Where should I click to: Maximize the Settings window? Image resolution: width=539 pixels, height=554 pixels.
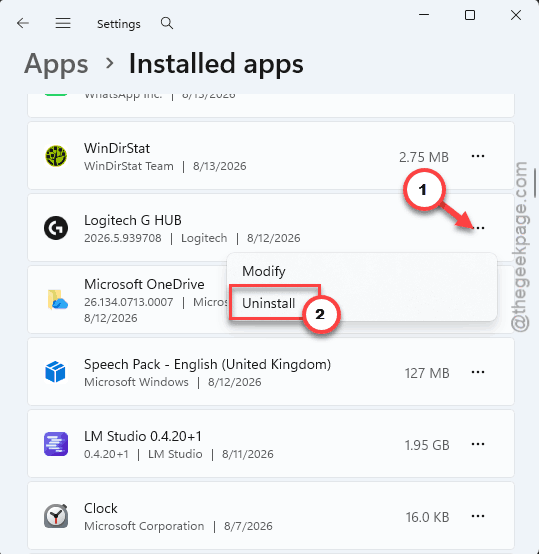pyautogui.click(x=470, y=15)
